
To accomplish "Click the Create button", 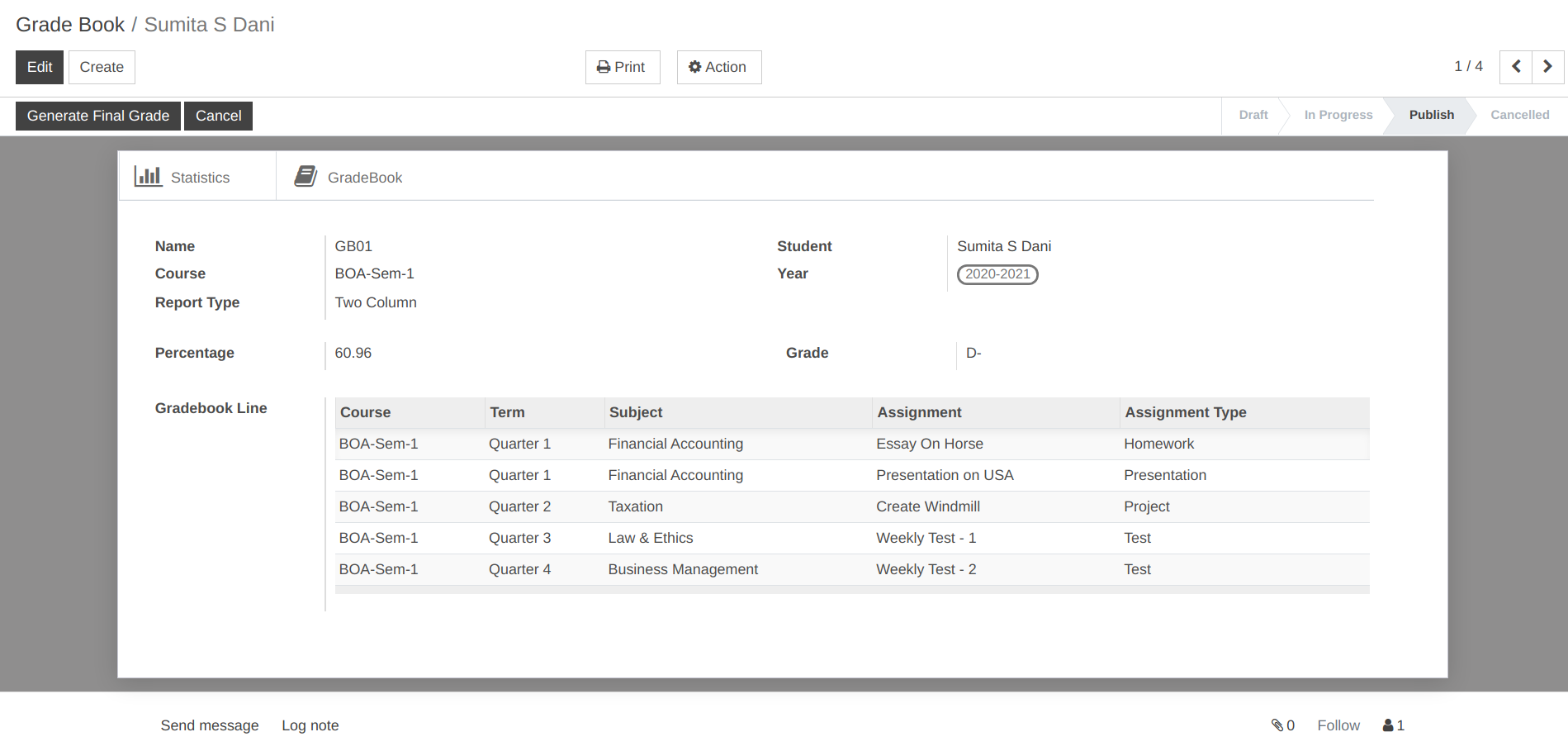I will pos(102,67).
